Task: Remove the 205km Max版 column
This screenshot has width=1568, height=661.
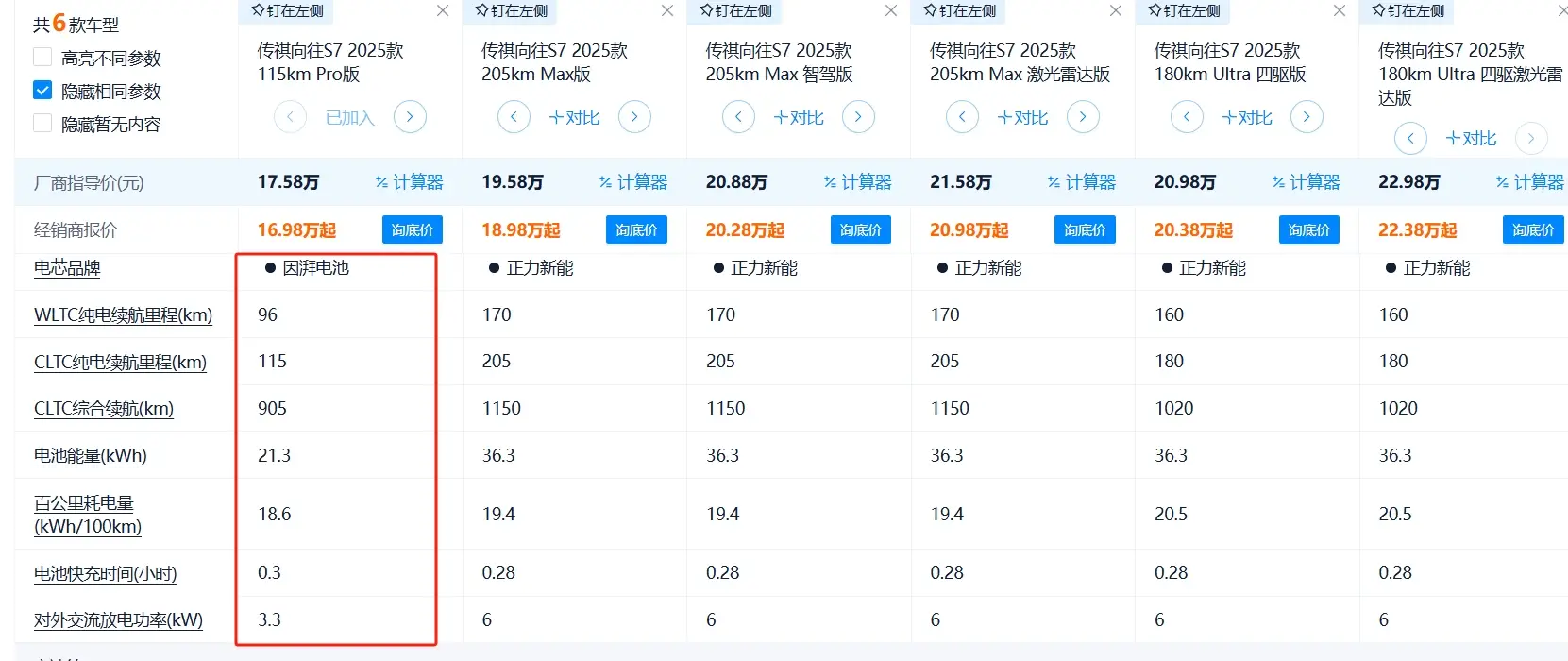Action: [x=667, y=10]
